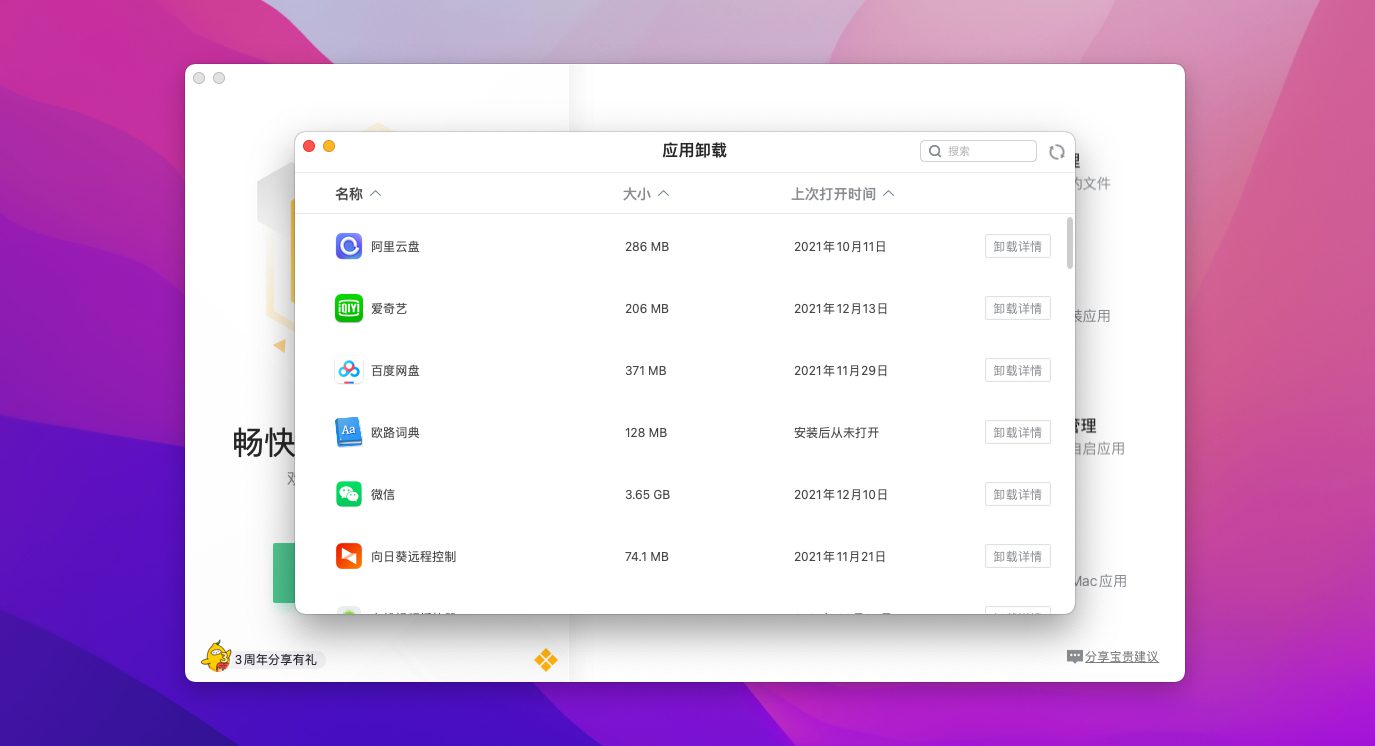
Task: Click the 3周年分享有礼 mascot icon
Action: 216,657
